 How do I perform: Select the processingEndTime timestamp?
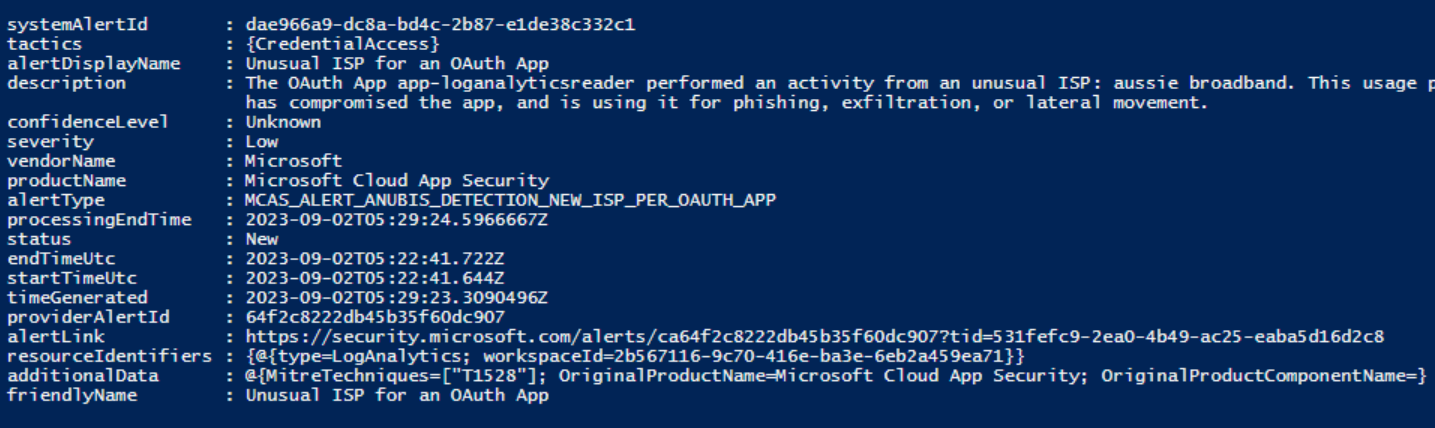tap(396, 220)
